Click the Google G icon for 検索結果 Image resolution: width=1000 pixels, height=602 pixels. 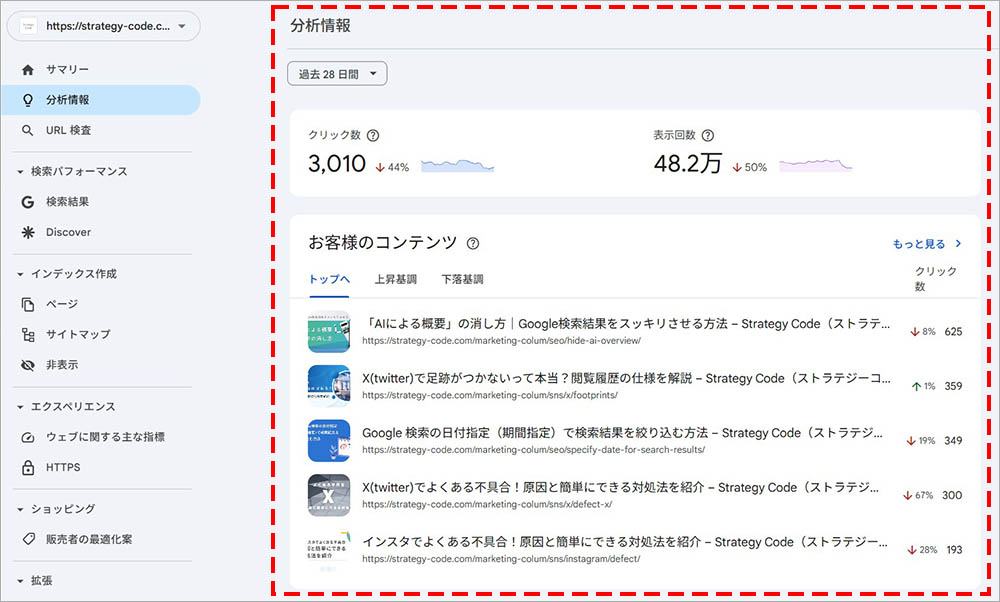(x=27, y=202)
